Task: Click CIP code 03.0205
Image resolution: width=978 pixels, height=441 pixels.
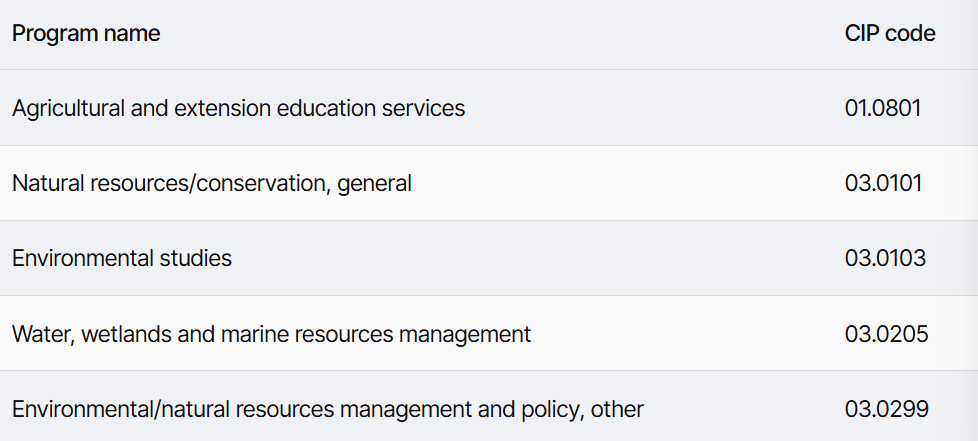Action: [x=886, y=334]
